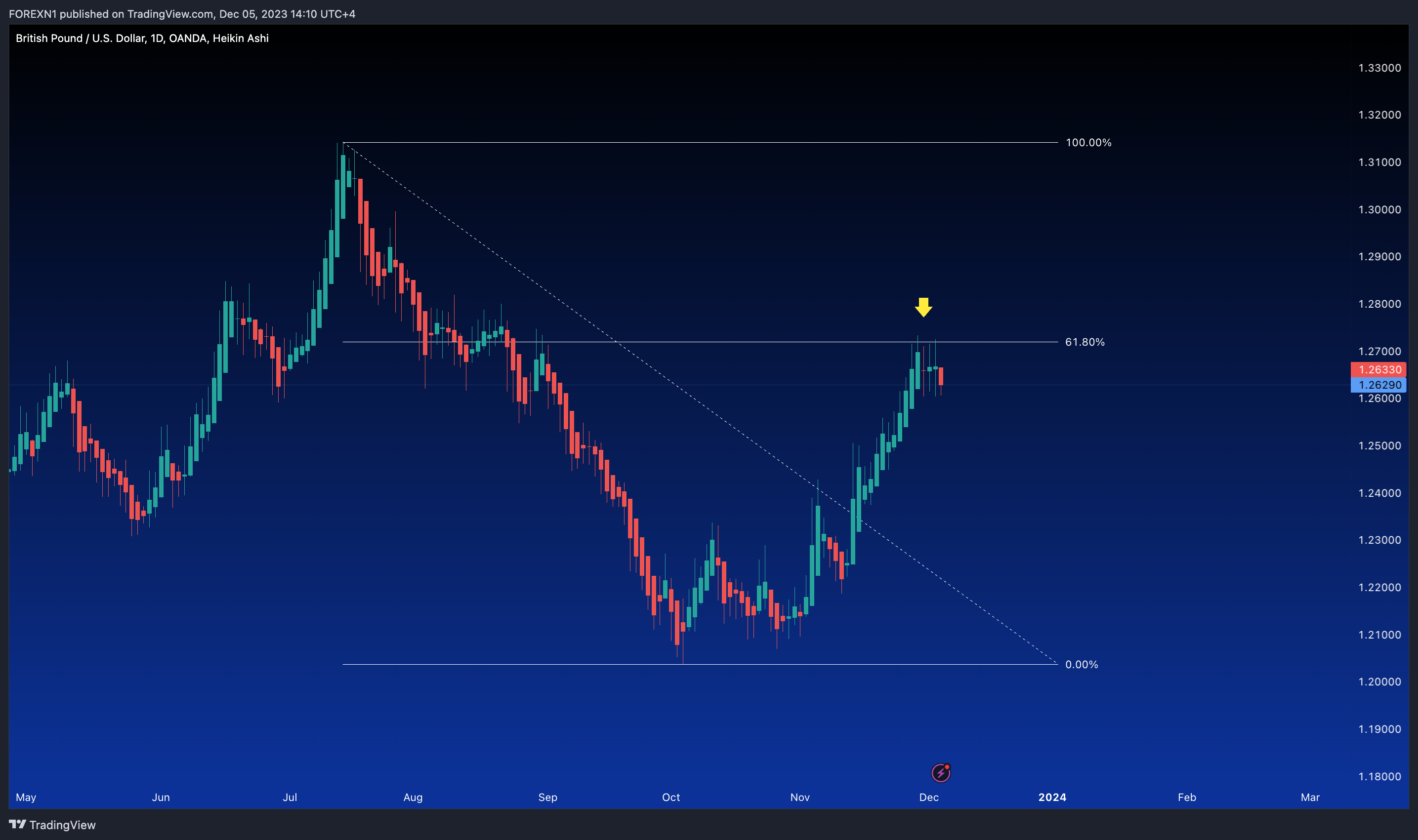Click the Mar label on the time axis

(1310, 798)
